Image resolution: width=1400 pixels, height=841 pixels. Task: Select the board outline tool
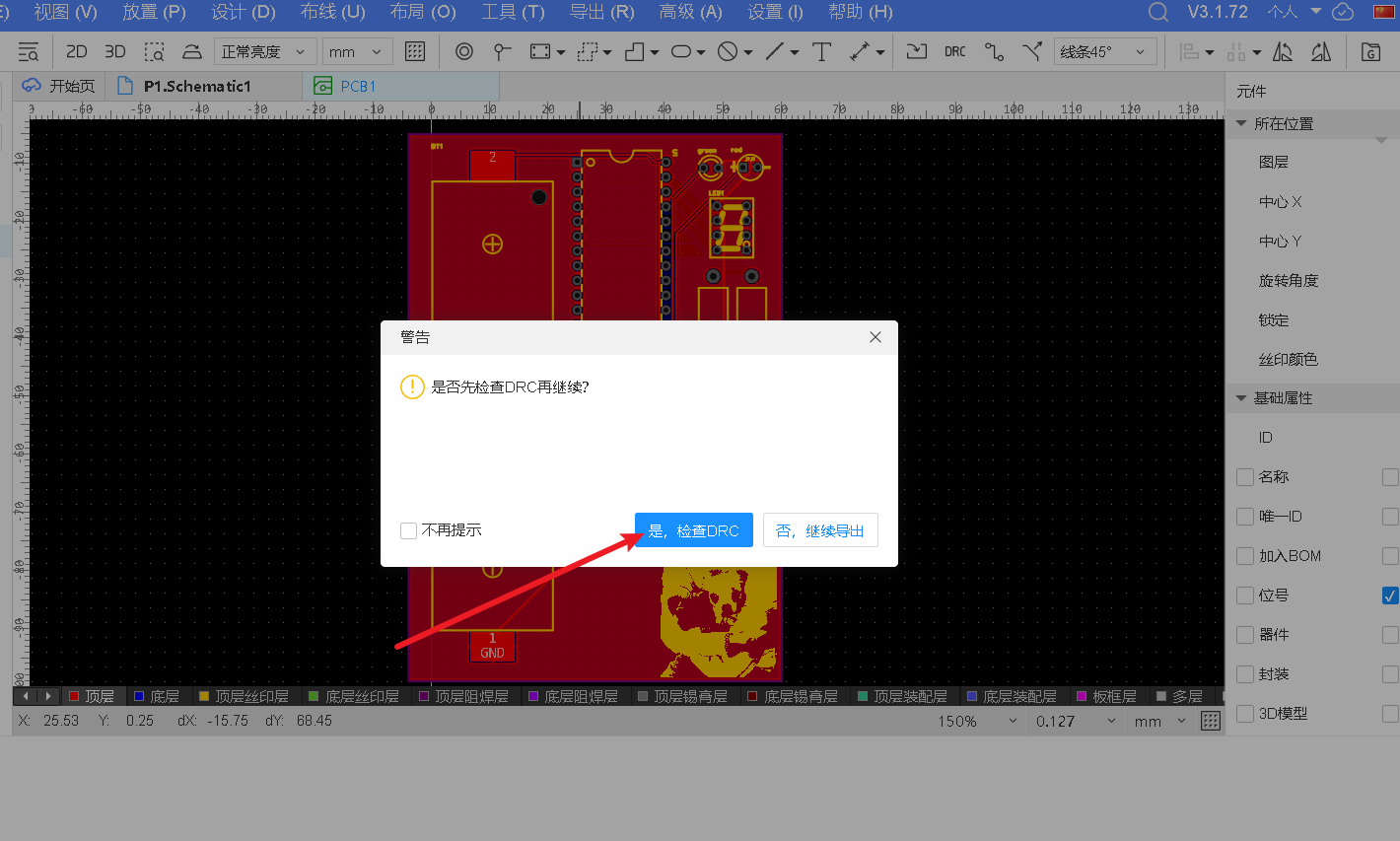635,51
